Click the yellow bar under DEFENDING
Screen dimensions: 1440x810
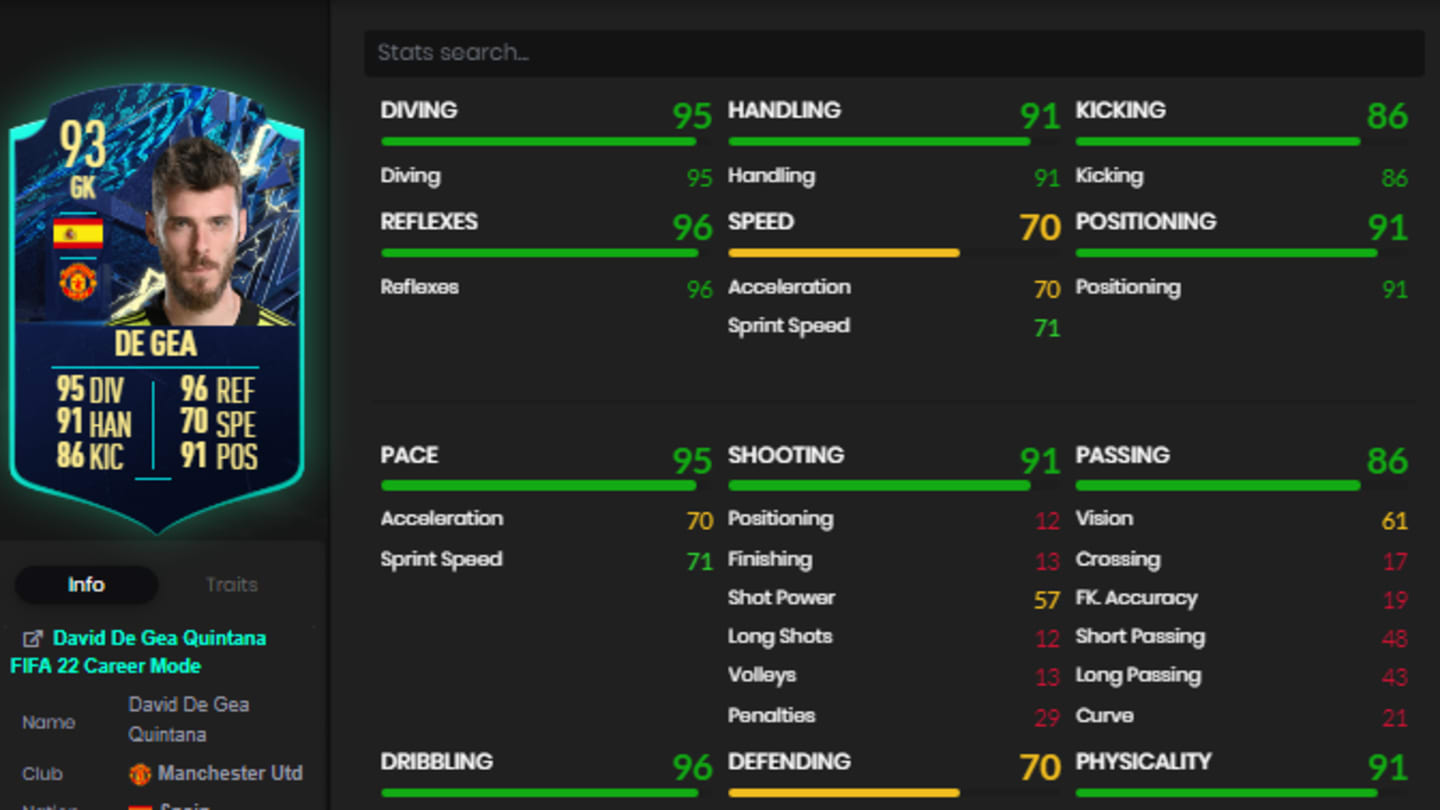pos(843,793)
